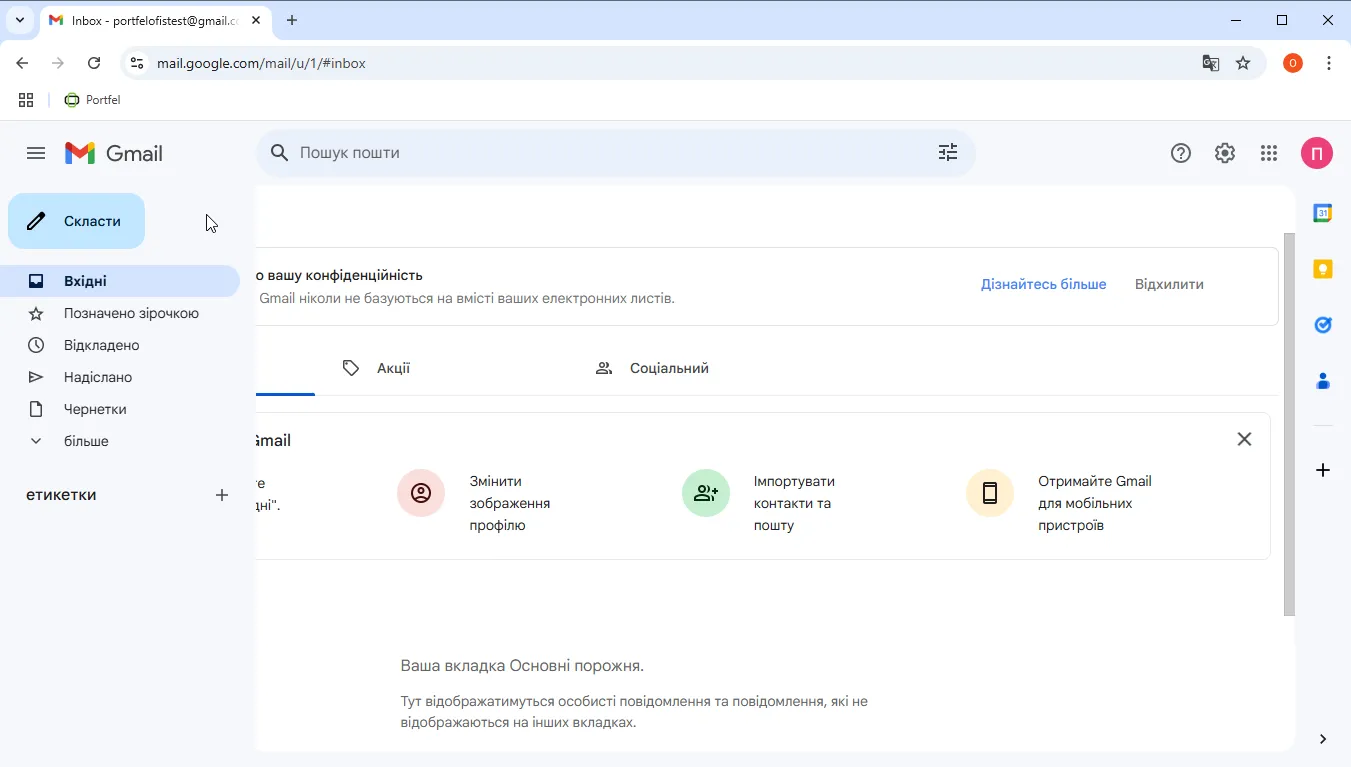The image size is (1351, 767).
Task: Close the Inbox browser tab
Action: (256, 20)
